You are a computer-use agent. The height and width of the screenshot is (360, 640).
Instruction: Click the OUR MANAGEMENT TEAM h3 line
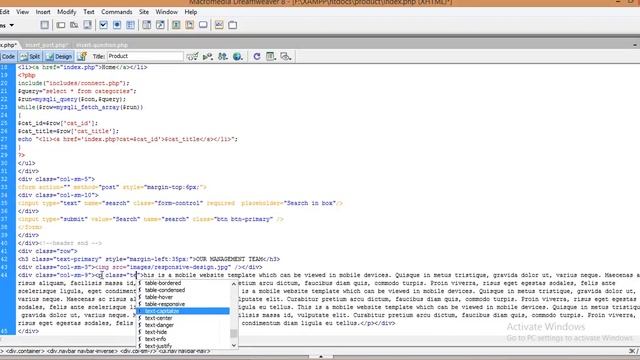(x=149, y=259)
